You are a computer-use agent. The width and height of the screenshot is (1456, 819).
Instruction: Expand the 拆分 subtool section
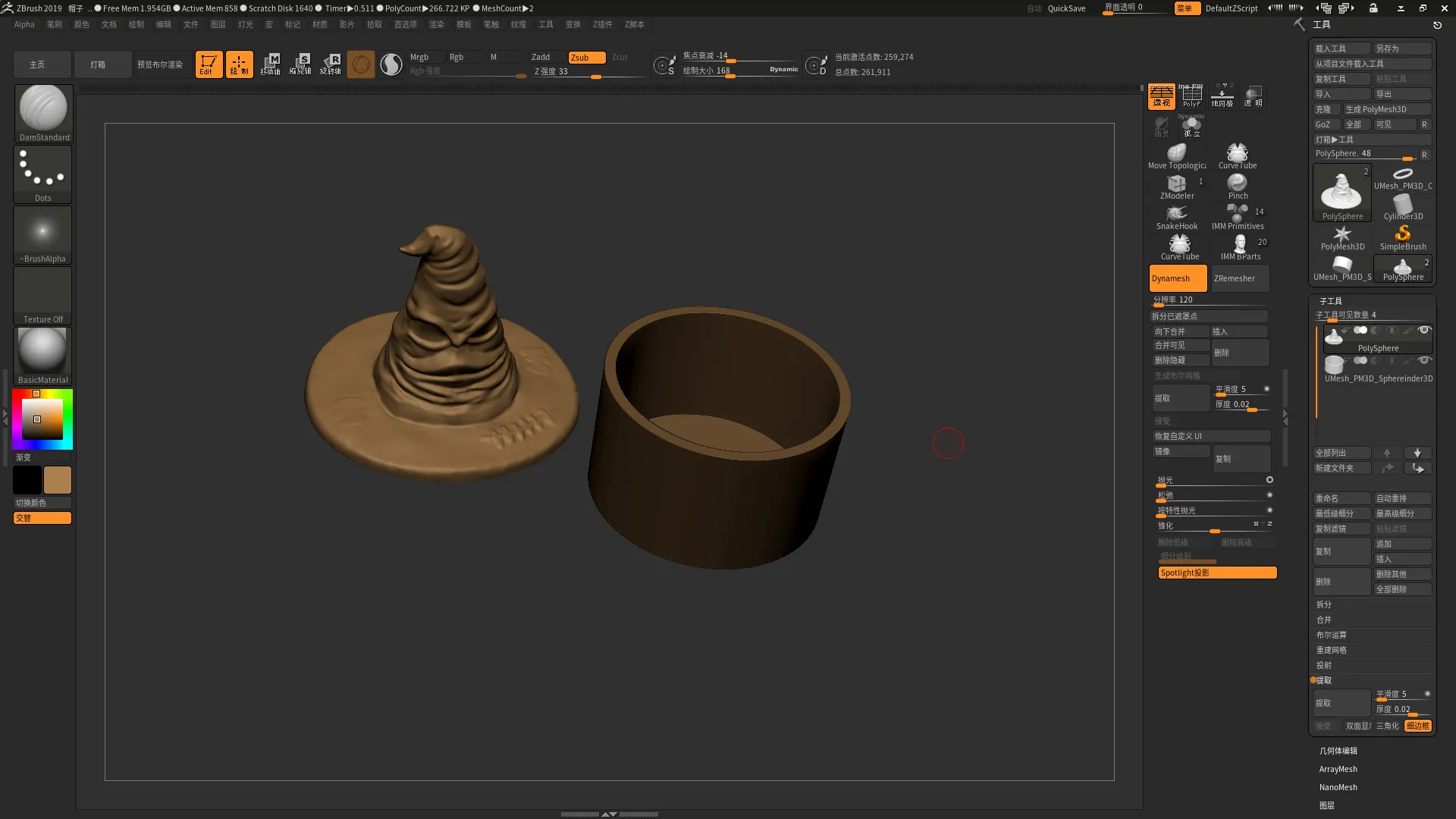pos(1324,604)
